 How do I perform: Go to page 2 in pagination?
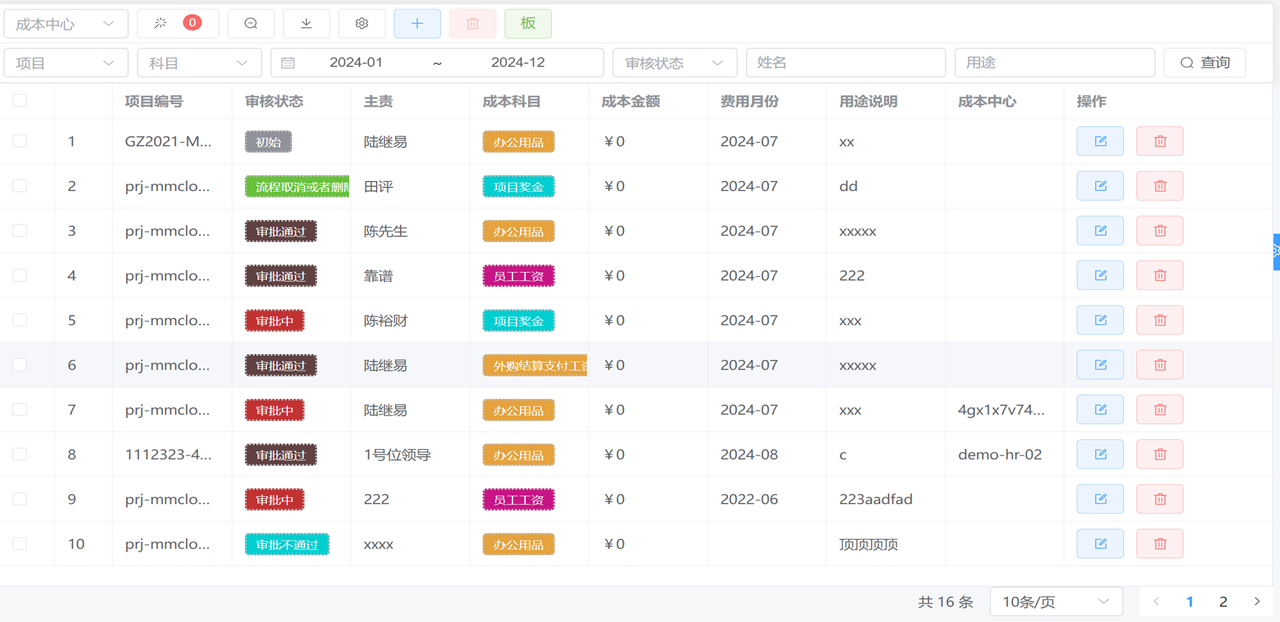(x=1223, y=602)
